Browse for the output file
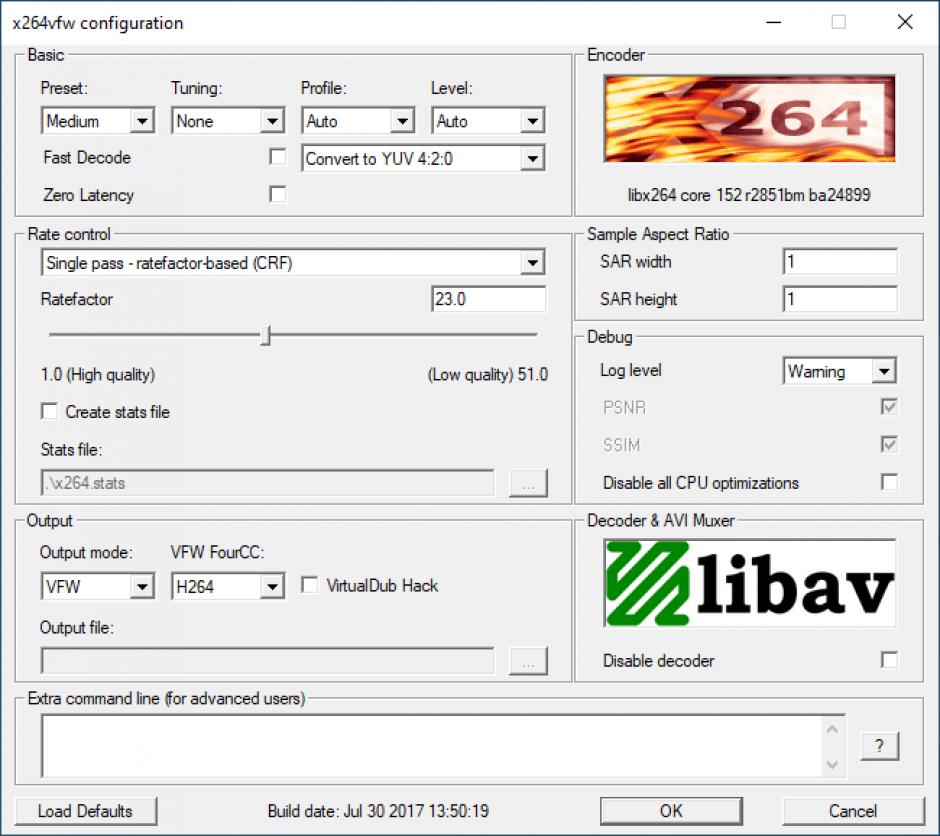Viewport: 940px width, 836px height. pyautogui.click(x=528, y=660)
